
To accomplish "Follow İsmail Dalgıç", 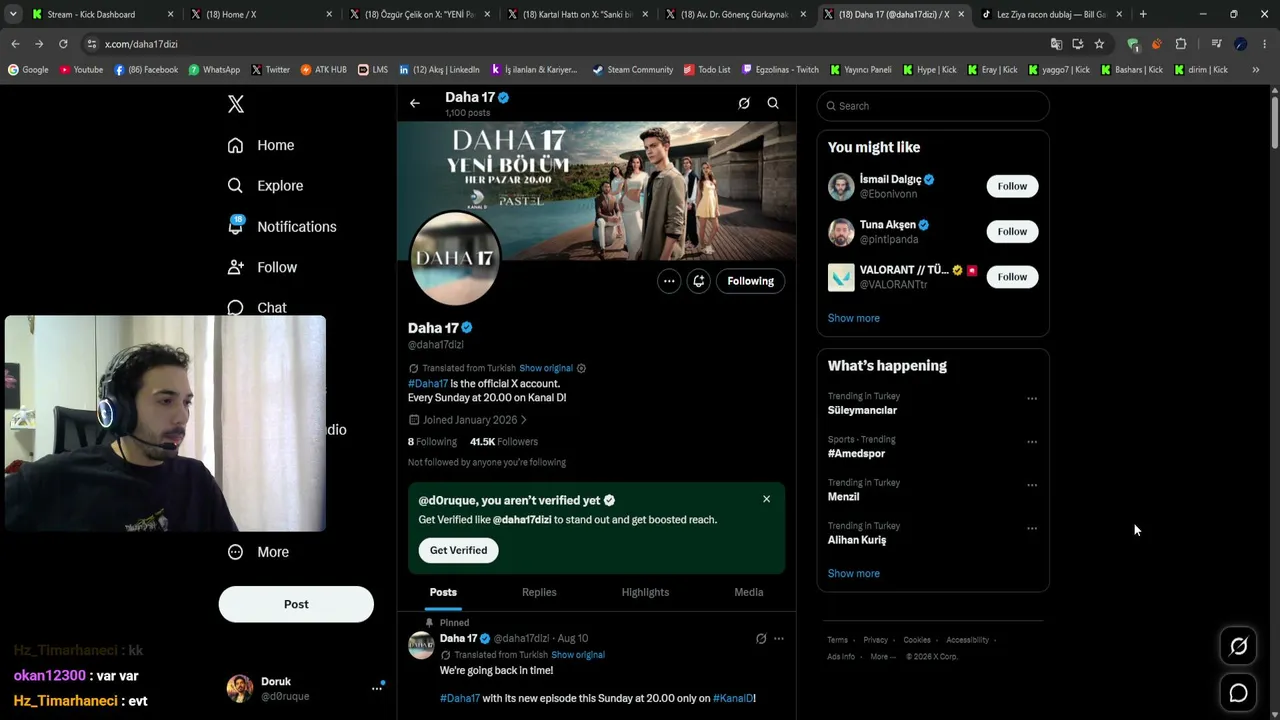I will click(1012, 186).
